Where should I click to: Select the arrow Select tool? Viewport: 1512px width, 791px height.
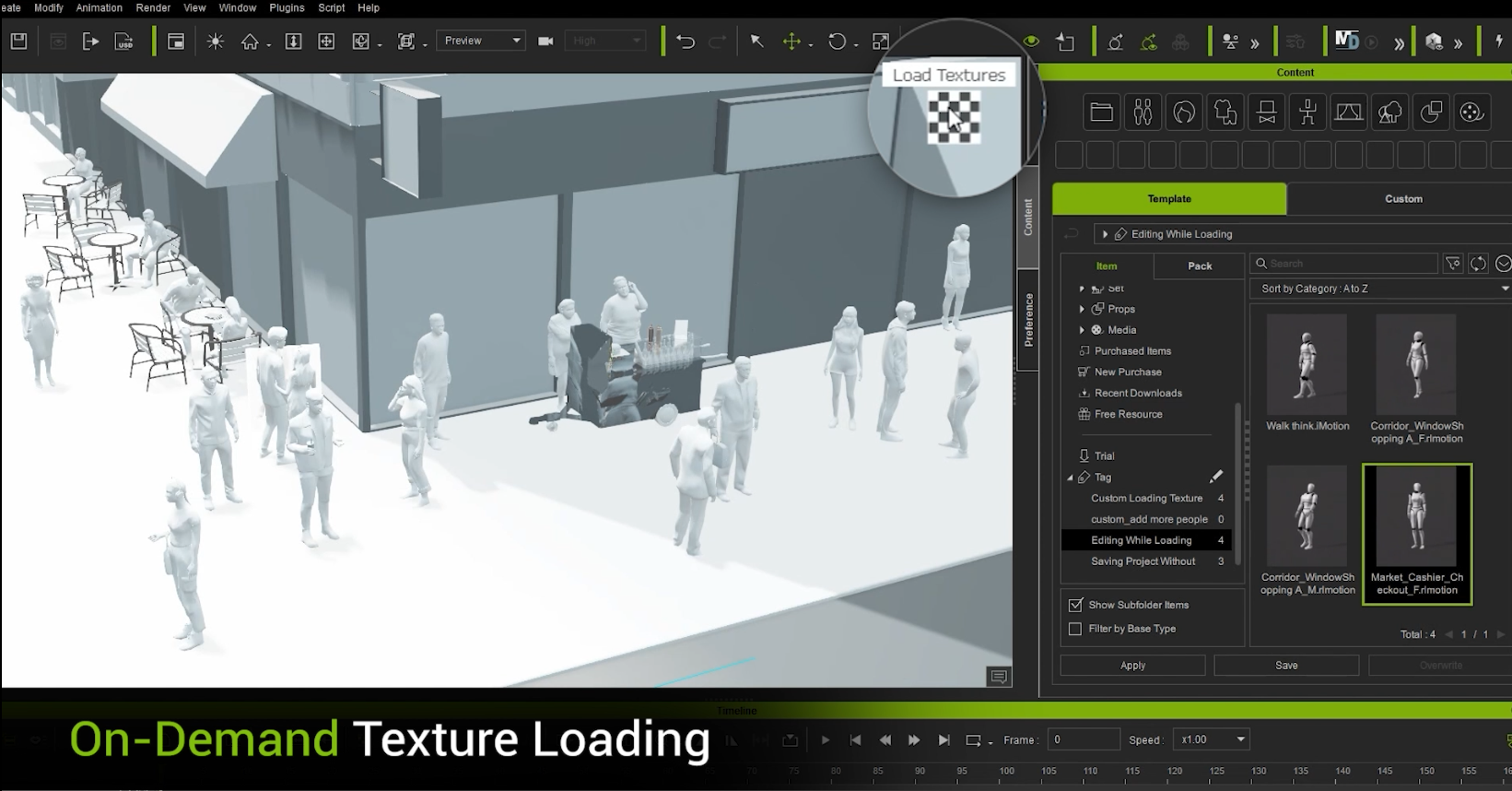[x=756, y=41]
